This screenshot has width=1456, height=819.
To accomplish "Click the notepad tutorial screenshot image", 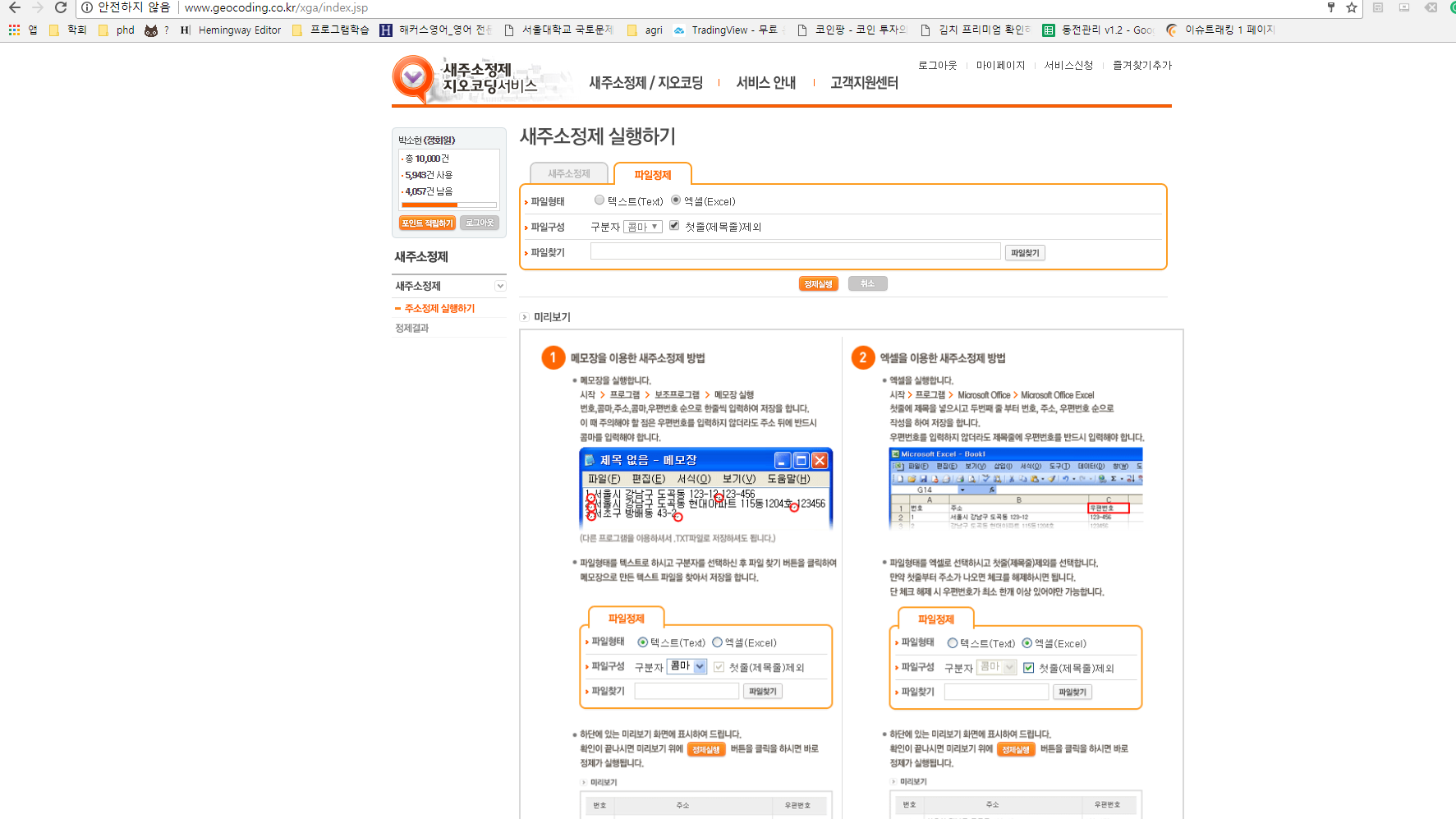I will pos(706,489).
